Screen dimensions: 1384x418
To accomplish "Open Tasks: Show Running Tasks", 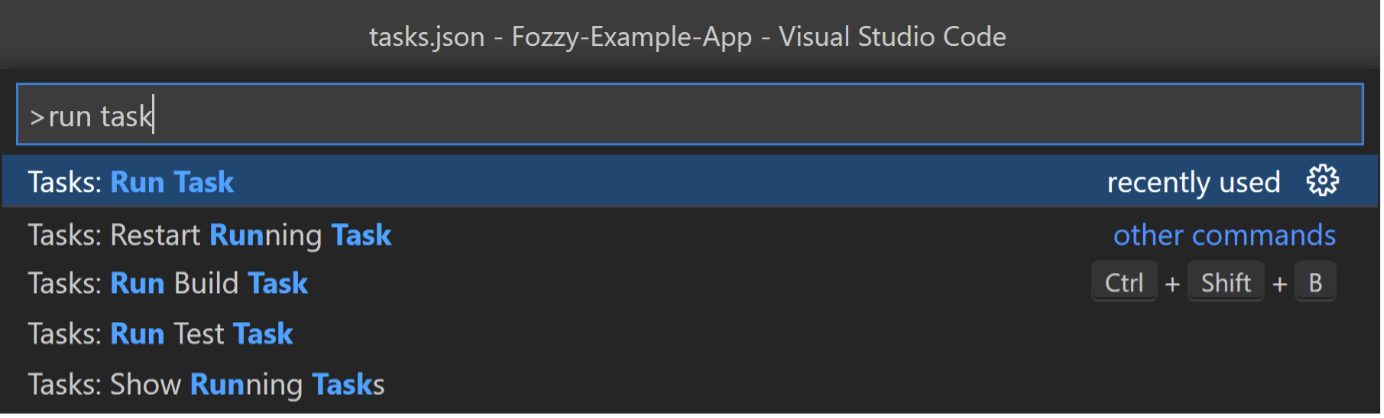I will tap(689, 384).
